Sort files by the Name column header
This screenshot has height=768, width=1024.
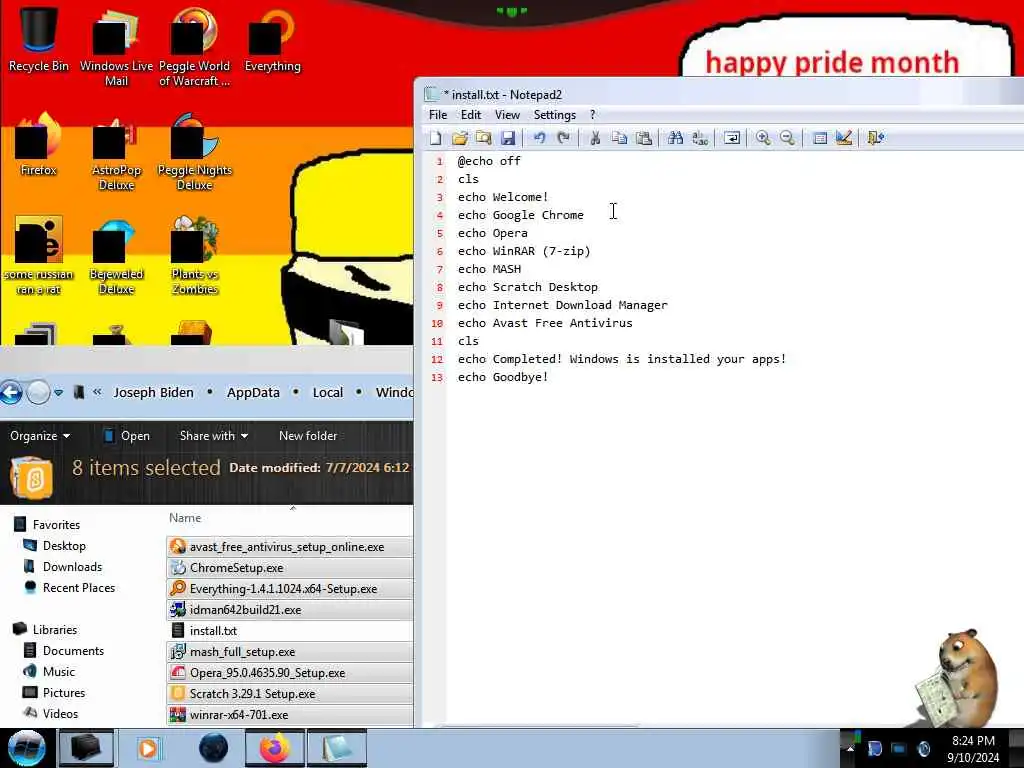coord(185,518)
